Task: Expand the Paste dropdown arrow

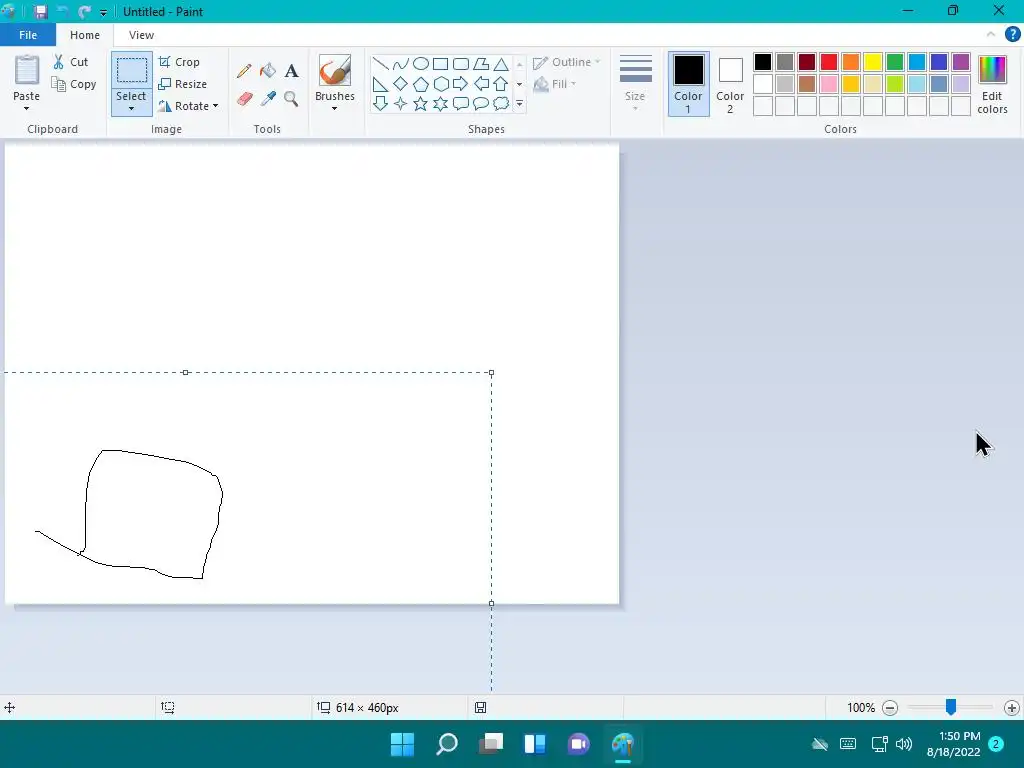Action: click(x=27, y=108)
